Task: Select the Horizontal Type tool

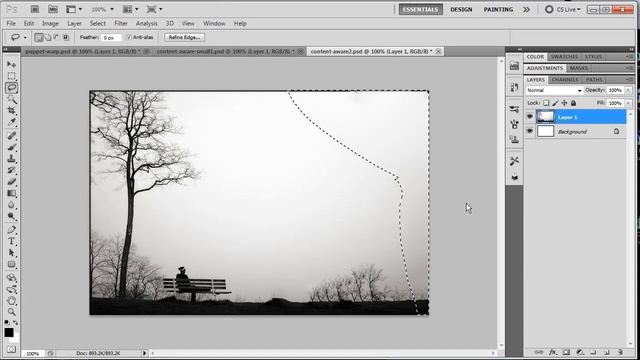Action: pos(11,241)
